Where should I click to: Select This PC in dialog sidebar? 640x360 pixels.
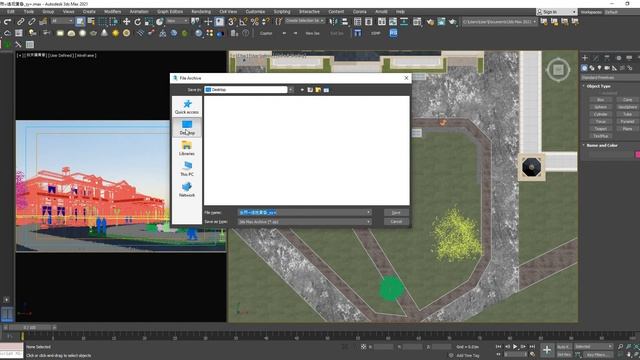(x=187, y=169)
